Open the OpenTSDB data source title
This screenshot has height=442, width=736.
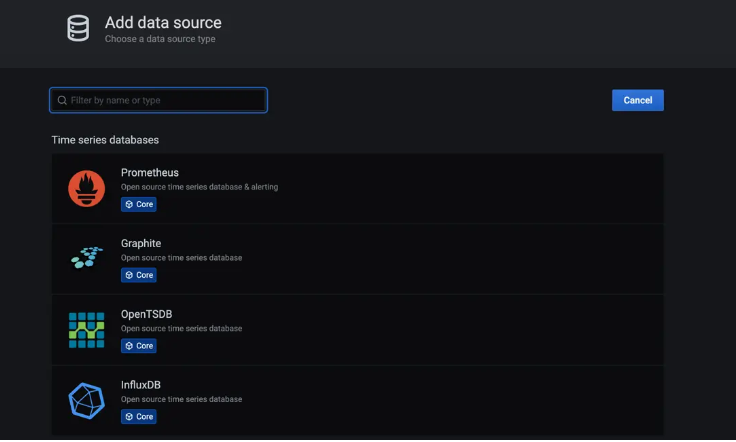(x=147, y=314)
